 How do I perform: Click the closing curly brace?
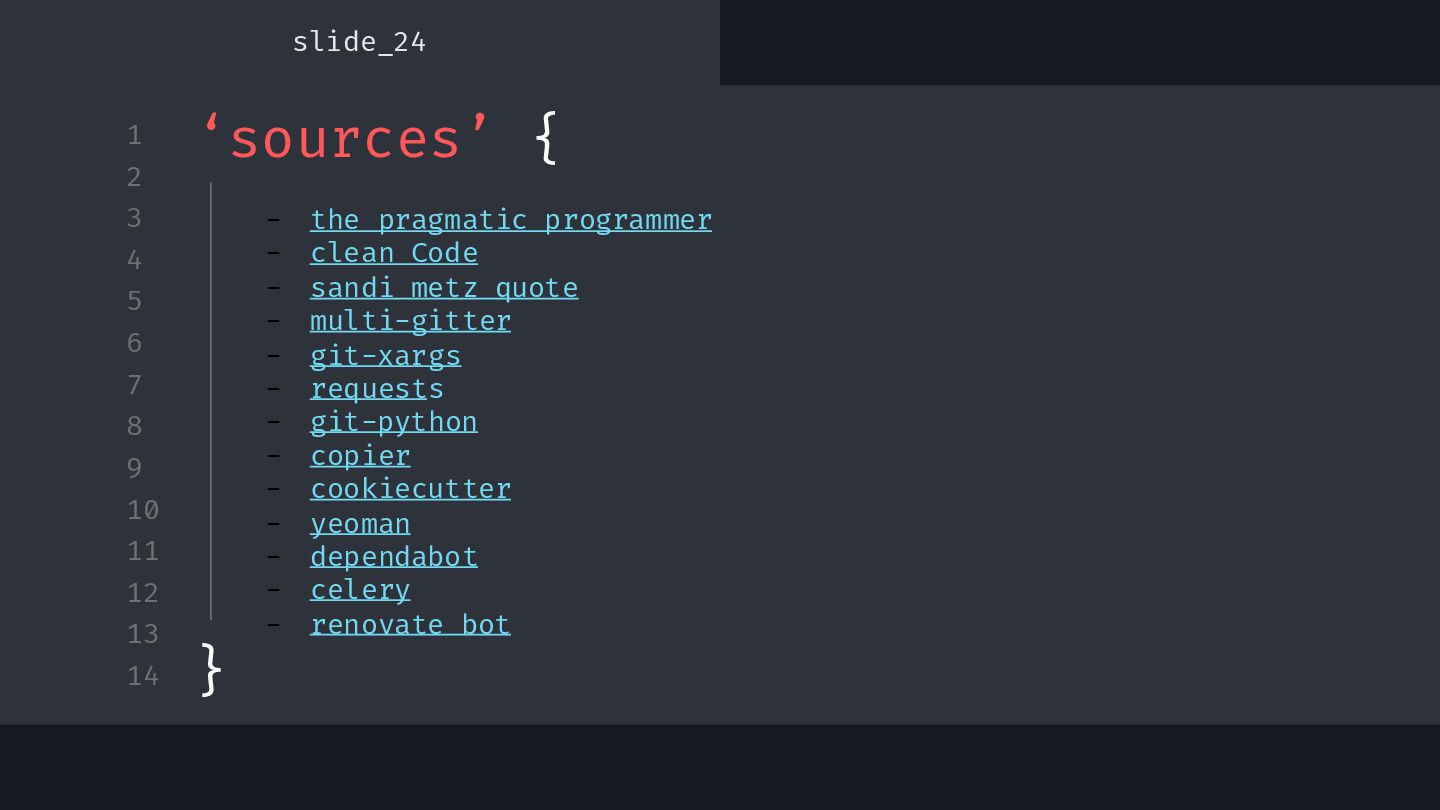(x=211, y=669)
